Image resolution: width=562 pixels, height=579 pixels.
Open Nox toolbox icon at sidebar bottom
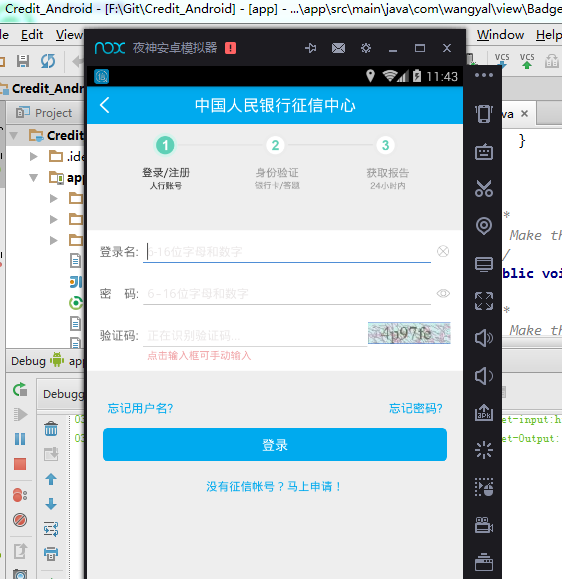pos(484,562)
